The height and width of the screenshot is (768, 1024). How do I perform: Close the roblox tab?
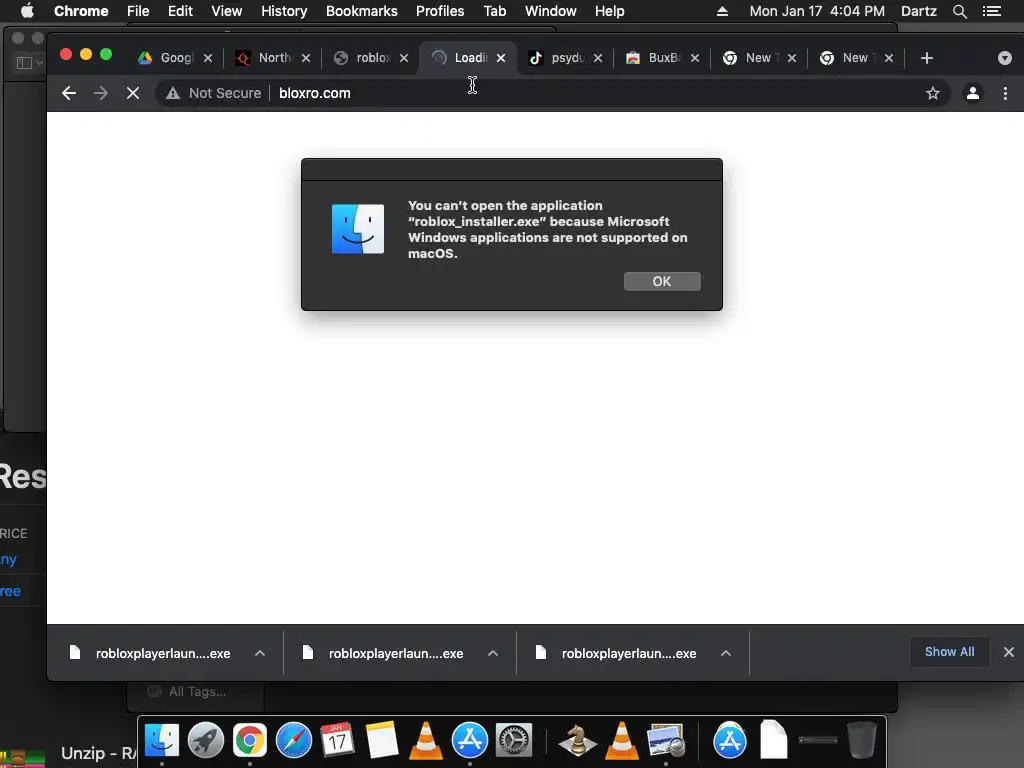point(404,58)
